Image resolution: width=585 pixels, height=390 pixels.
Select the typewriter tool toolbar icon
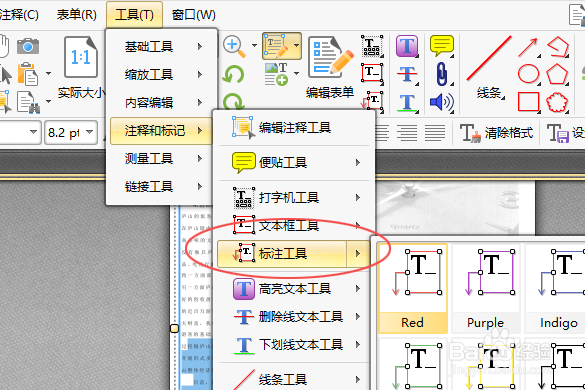372,47
